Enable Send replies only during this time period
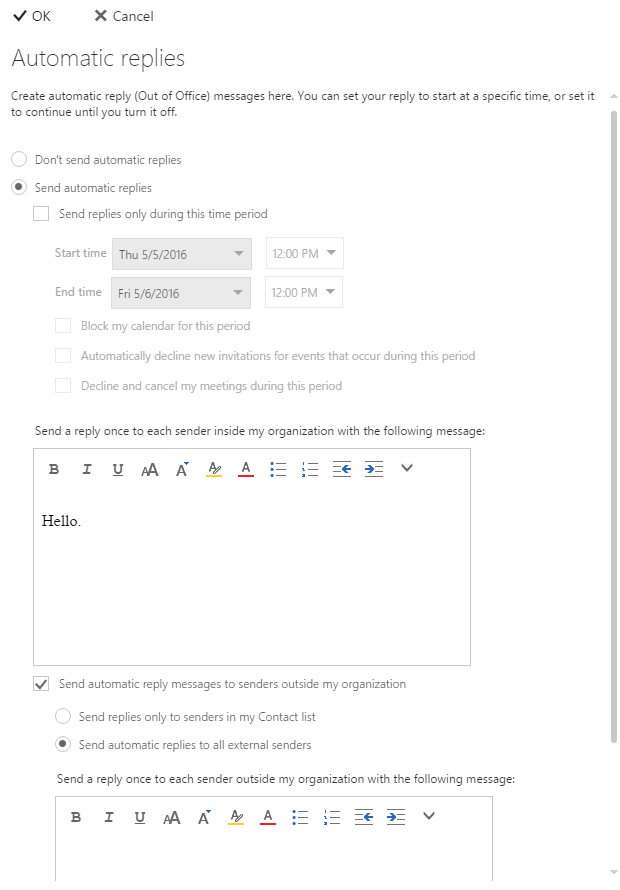The height and width of the screenshot is (890, 620). pos(41,214)
